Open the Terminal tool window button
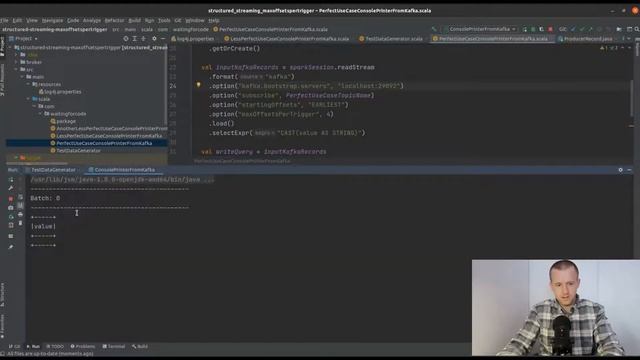Image resolution: width=640 pixels, height=360 pixels. (x=113, y=347)
